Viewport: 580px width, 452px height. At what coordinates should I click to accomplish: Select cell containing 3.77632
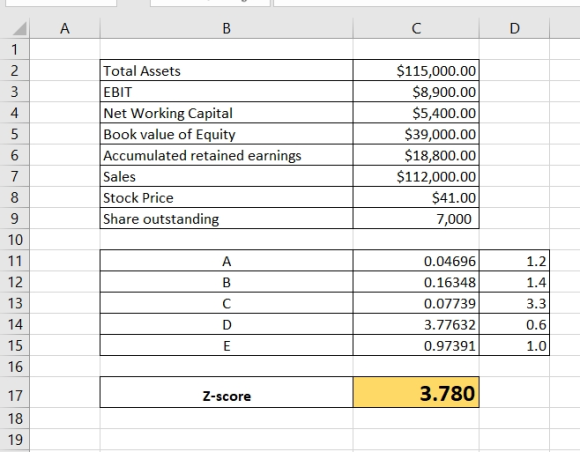[x=416, y=324]
